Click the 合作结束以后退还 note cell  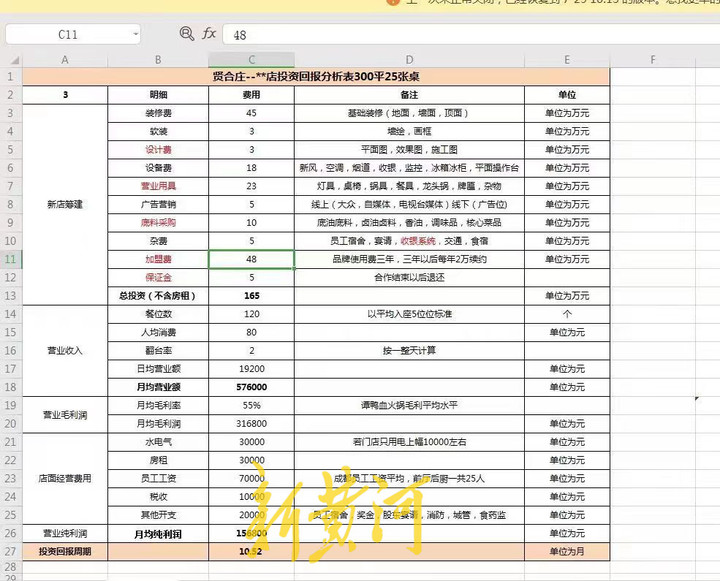[409, 277]
